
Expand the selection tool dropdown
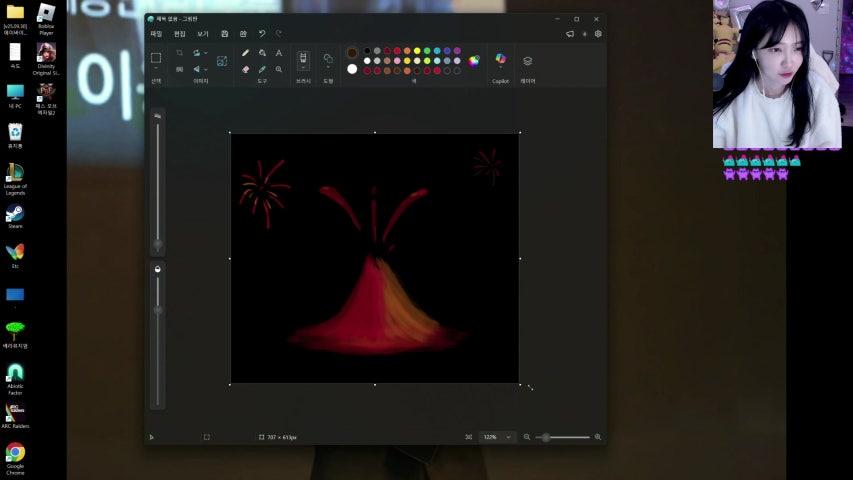(156, 69)
